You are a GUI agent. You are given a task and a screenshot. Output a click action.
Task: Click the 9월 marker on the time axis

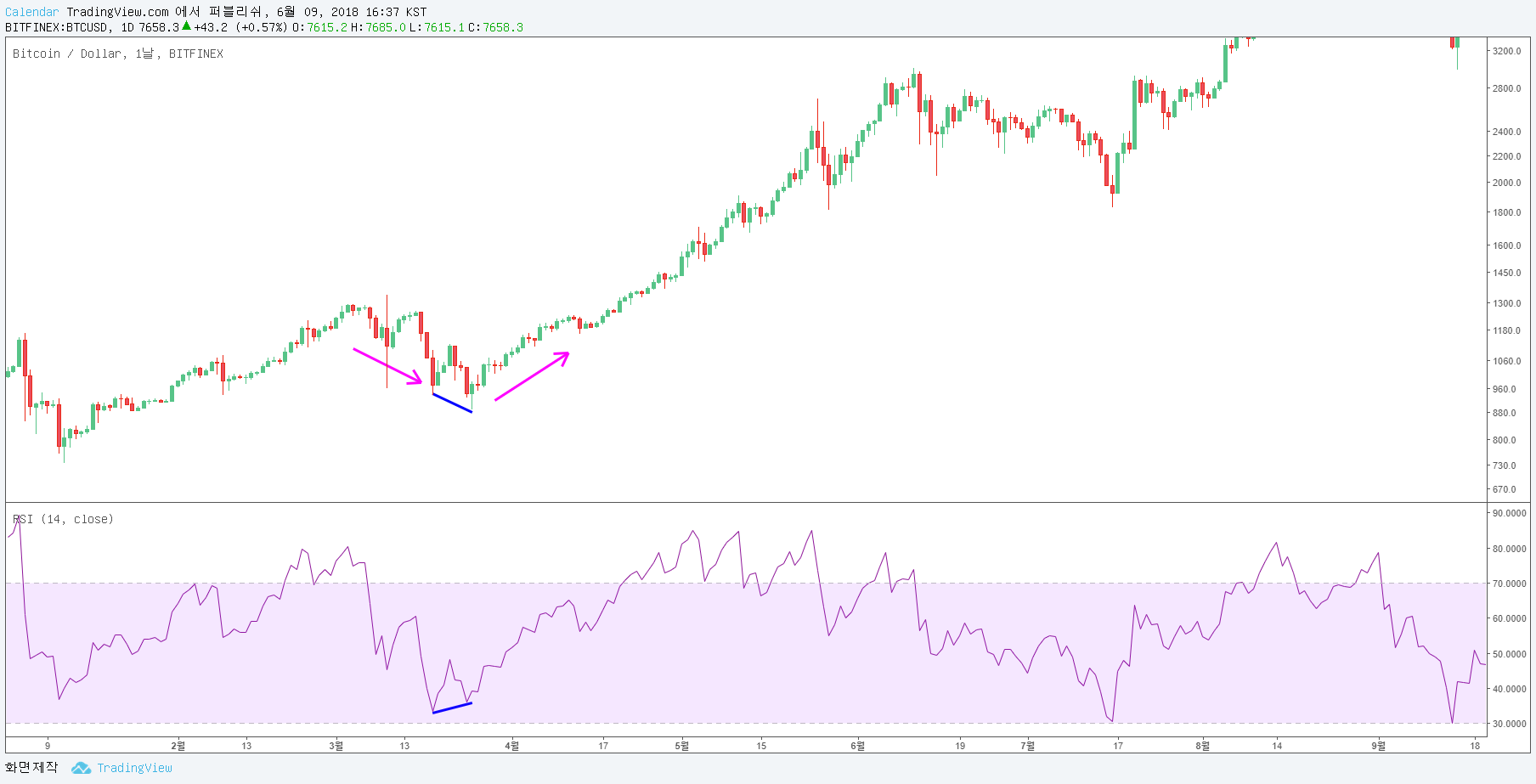tap(1378, 746)
